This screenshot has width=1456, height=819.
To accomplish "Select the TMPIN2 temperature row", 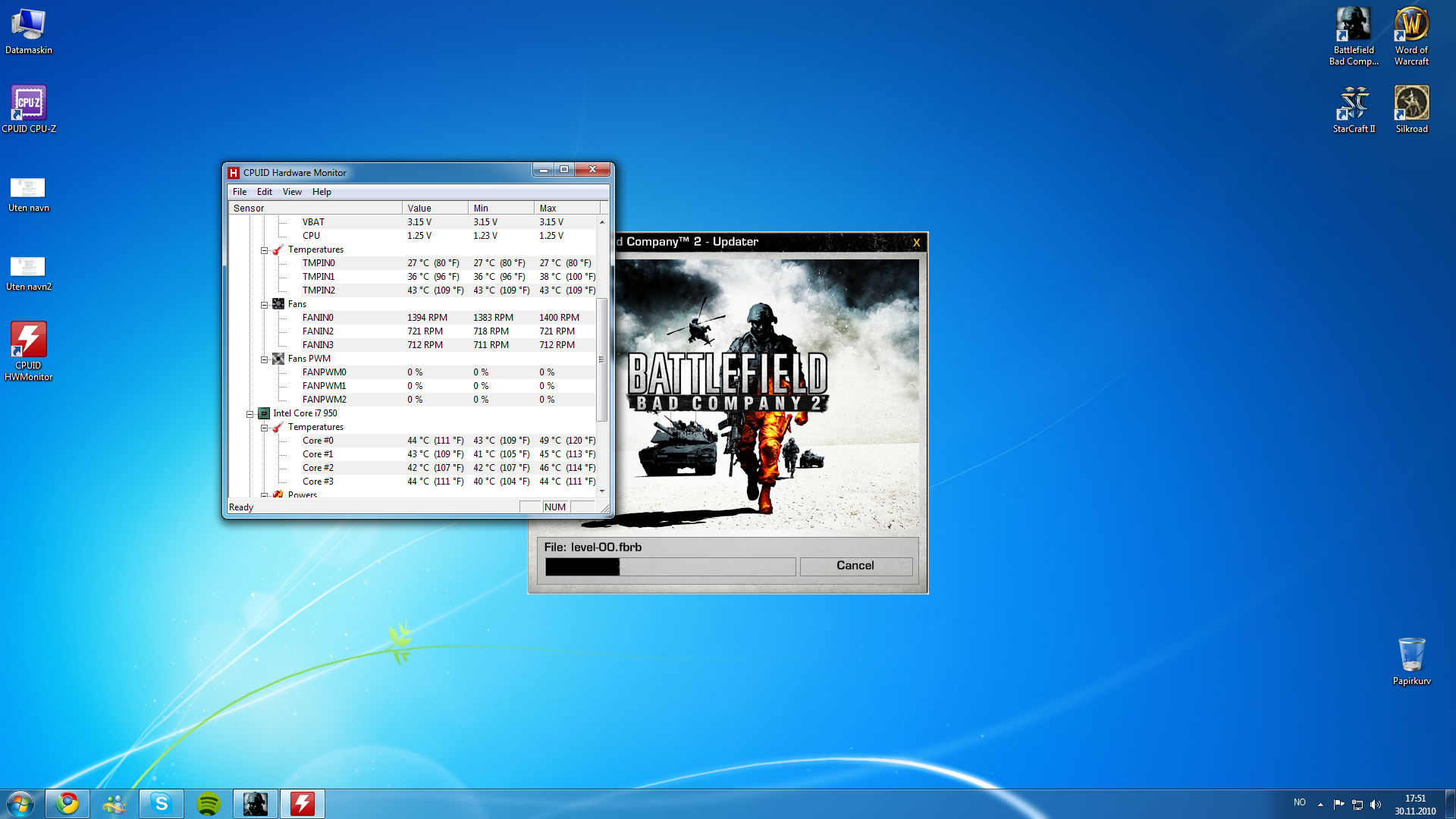I will (413, 290).
